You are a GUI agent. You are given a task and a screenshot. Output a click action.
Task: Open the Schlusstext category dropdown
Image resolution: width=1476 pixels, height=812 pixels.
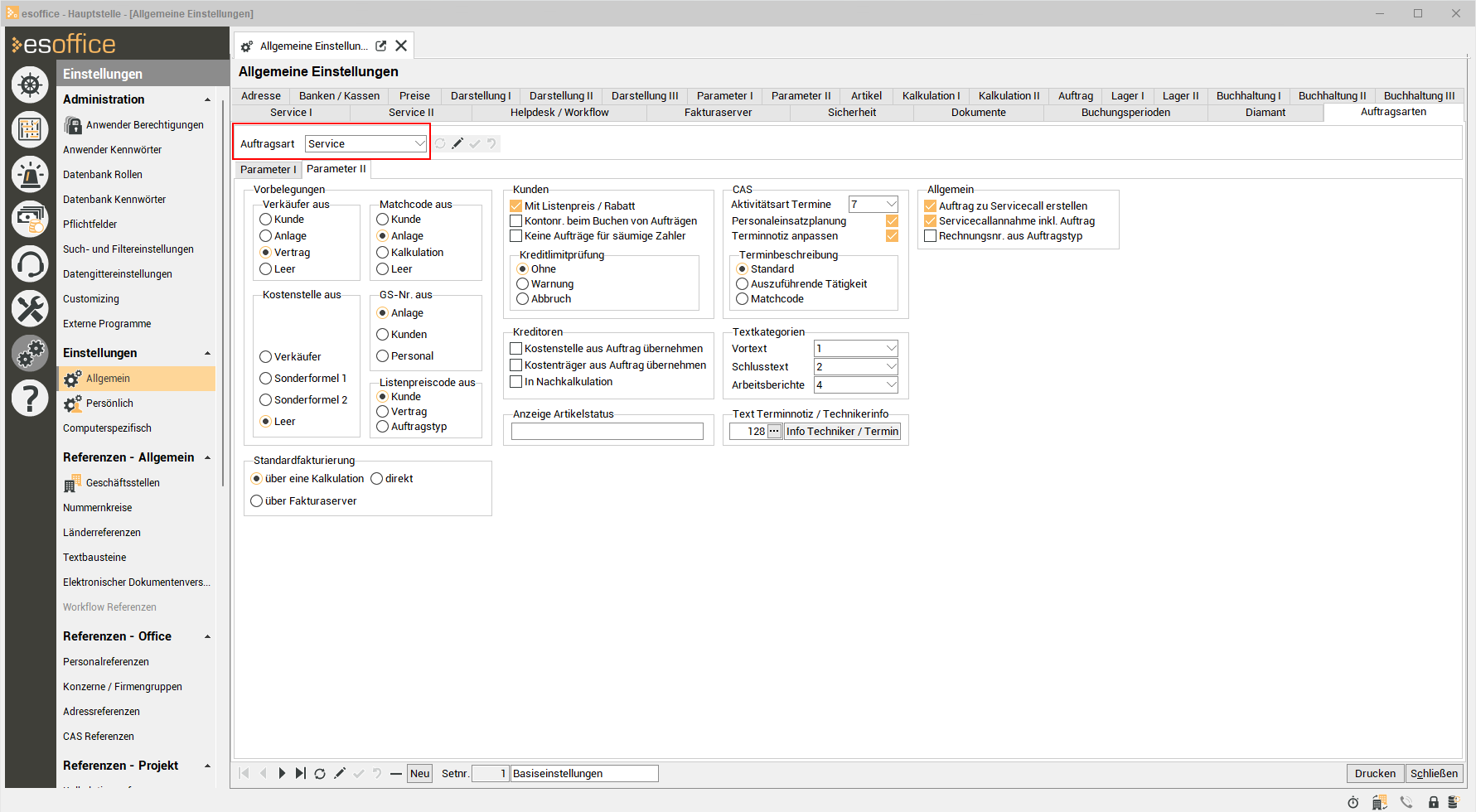[x=891, y=367]
